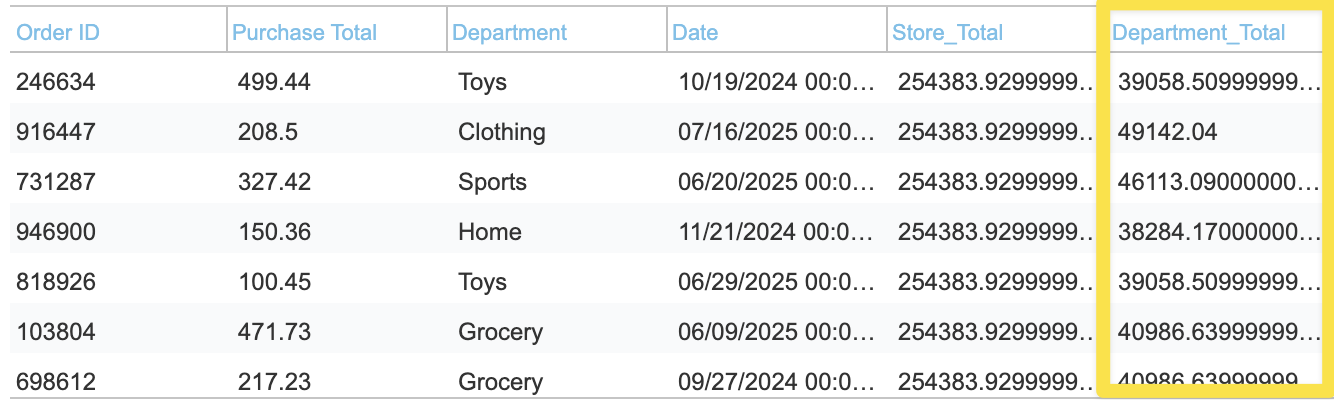Click the Department_Total column header

click(1199, 32)
